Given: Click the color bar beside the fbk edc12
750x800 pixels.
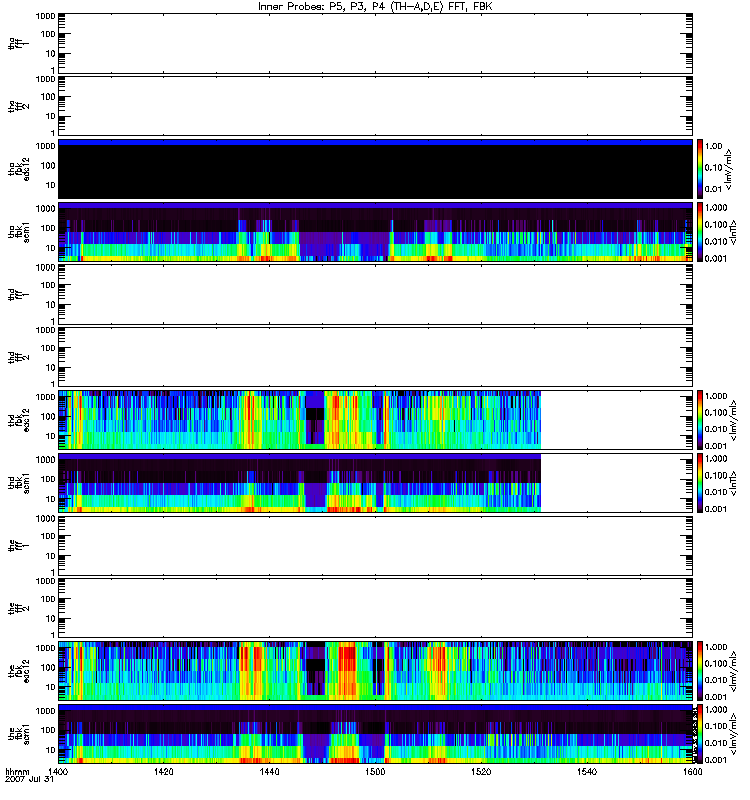Looking at the screenshot, I should pyautogui.click(x=700, y=671).
